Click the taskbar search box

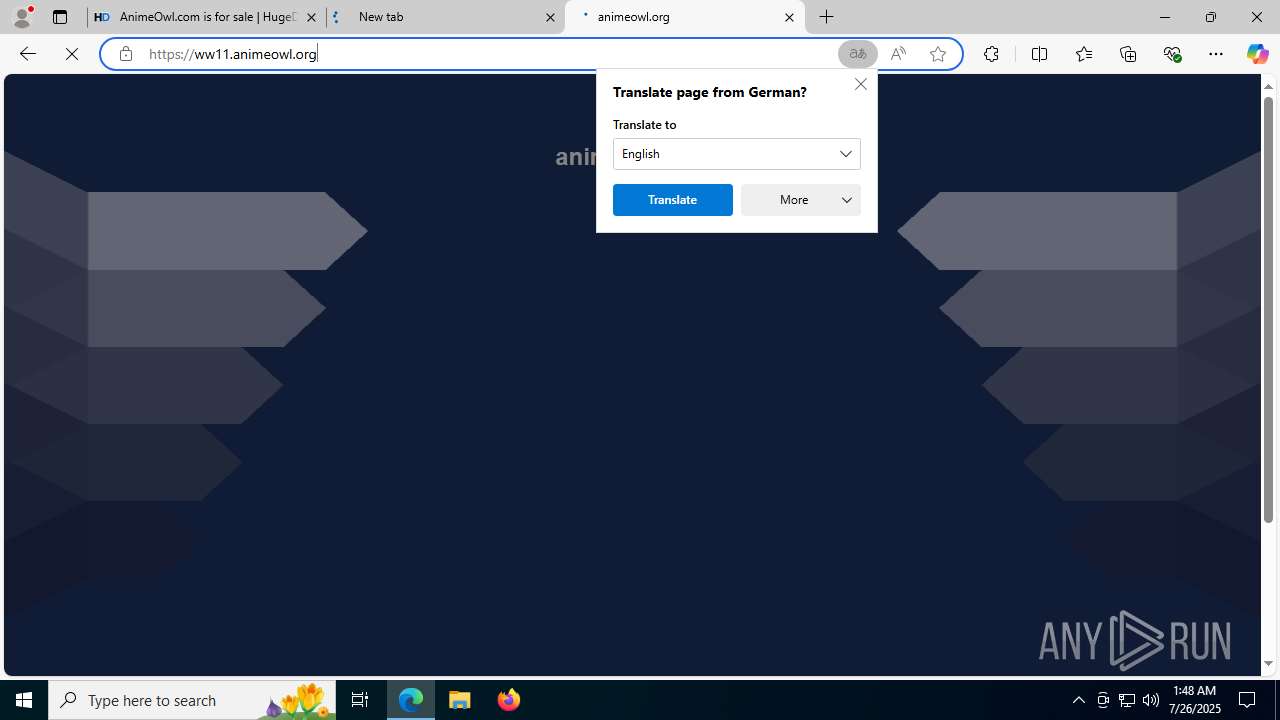(x=192, y=700)
